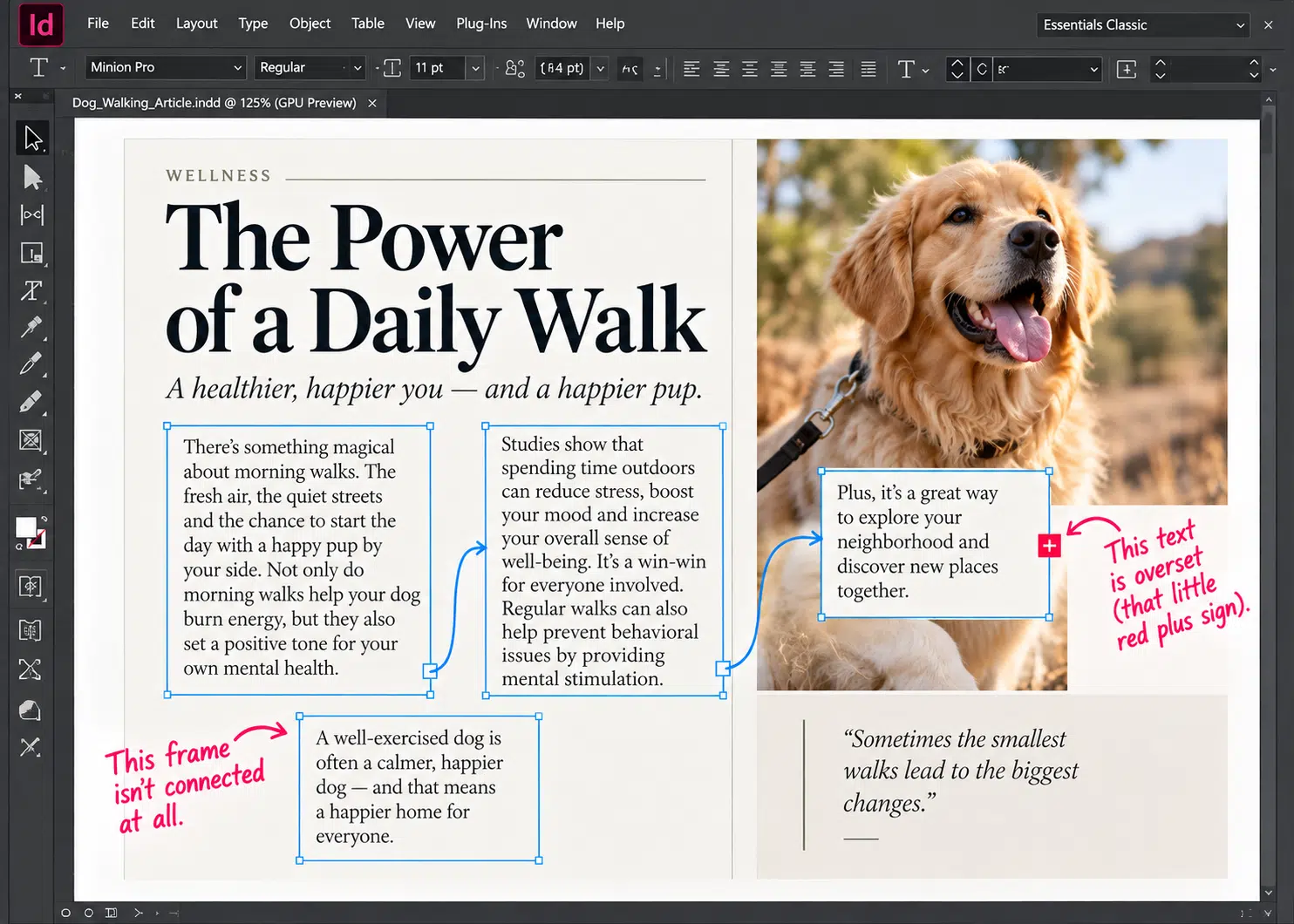Toggle Align Center paragraph alignment
This screenshot has width=1294, height=924.
click(x=721, y=69)
